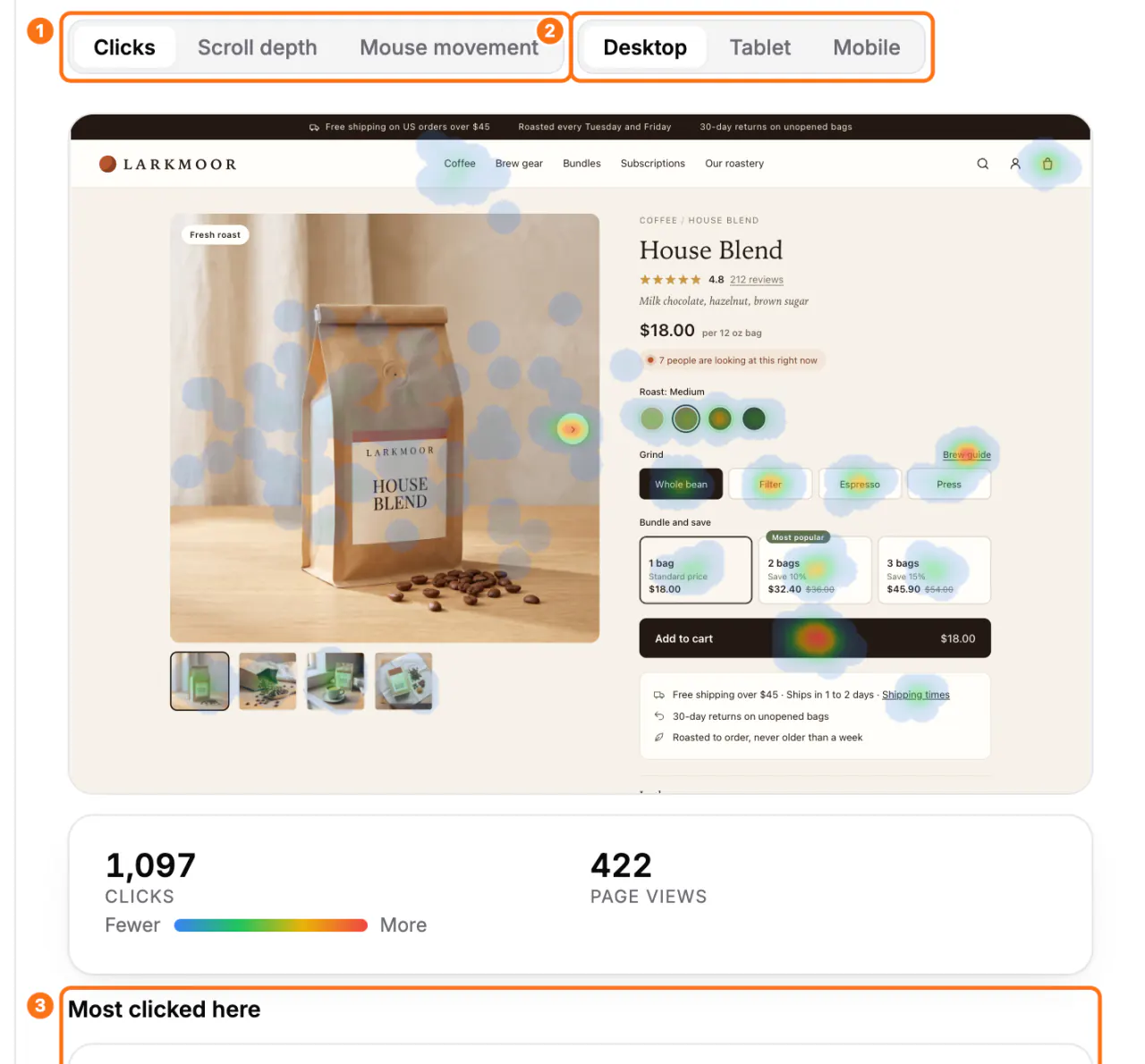
Task: Open the Shipping times link
Action: pos(916,695)
